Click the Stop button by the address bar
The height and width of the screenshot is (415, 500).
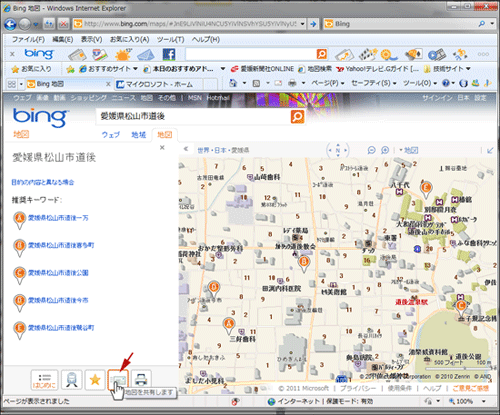(x=63, y=24)
